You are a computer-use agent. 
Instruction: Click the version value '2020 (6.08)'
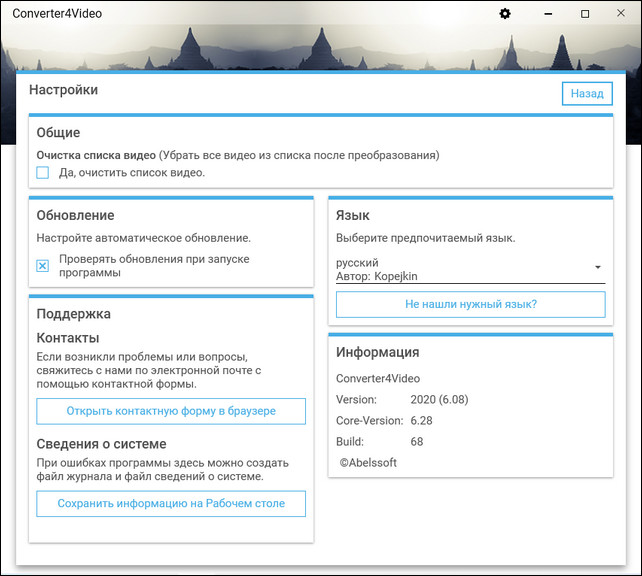pyautogui.click(x=439, y=400)
